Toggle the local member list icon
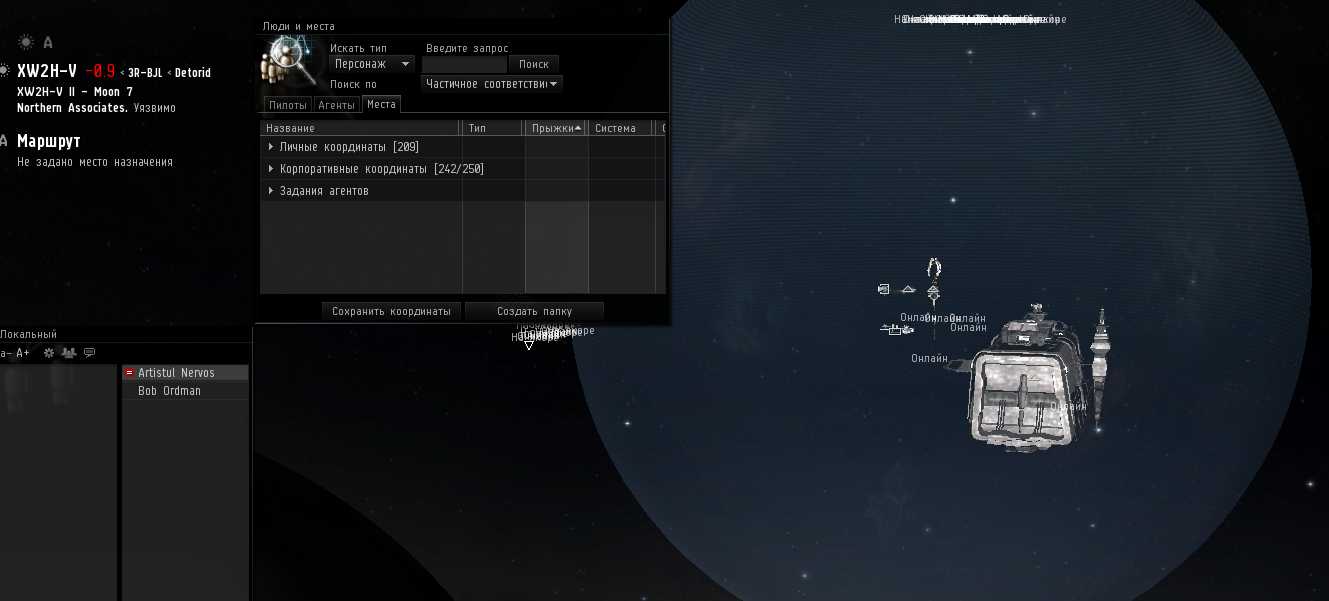1329x601 pixels. 69,353
